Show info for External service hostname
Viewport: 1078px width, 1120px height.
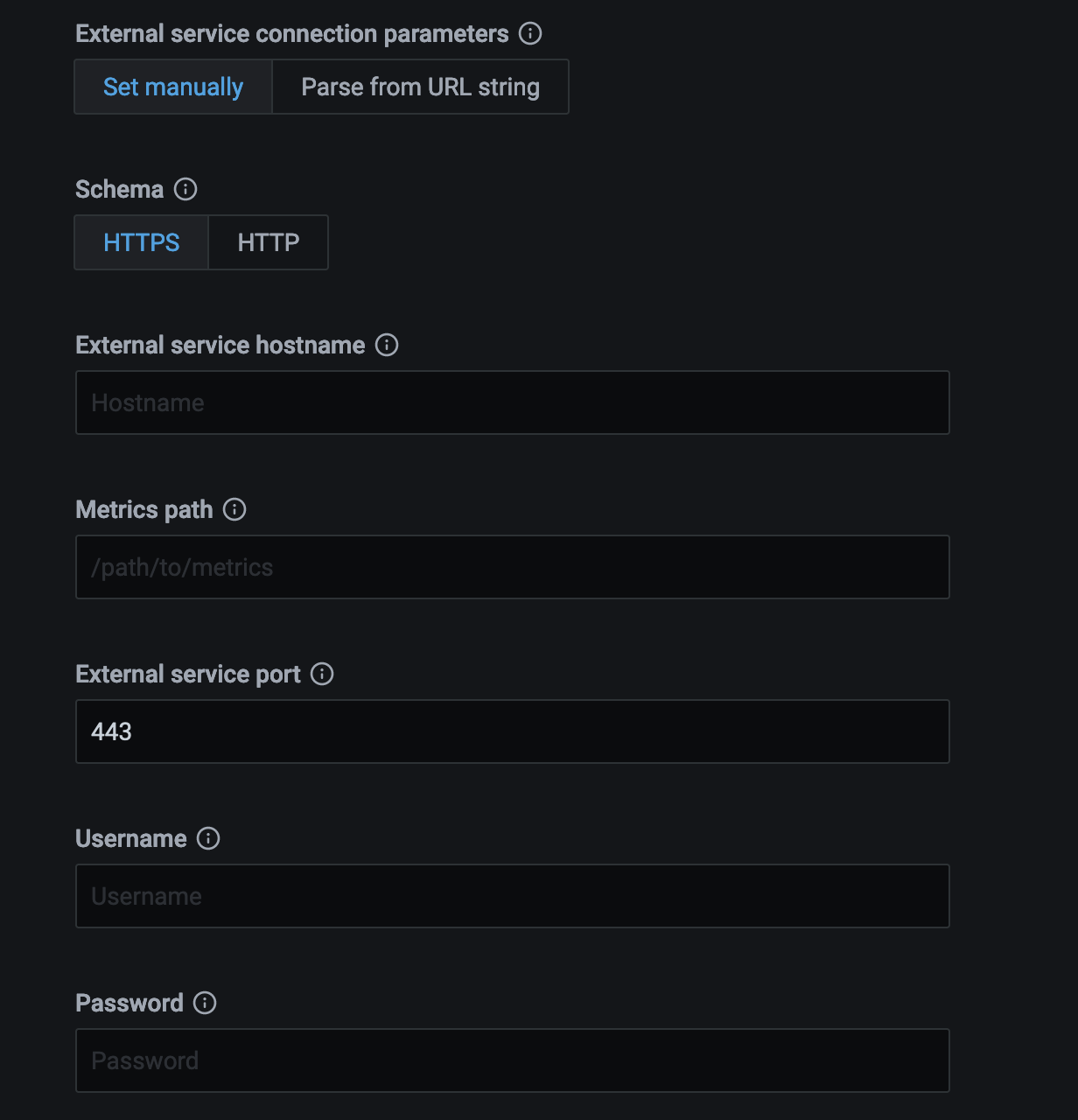pos(387,345)
